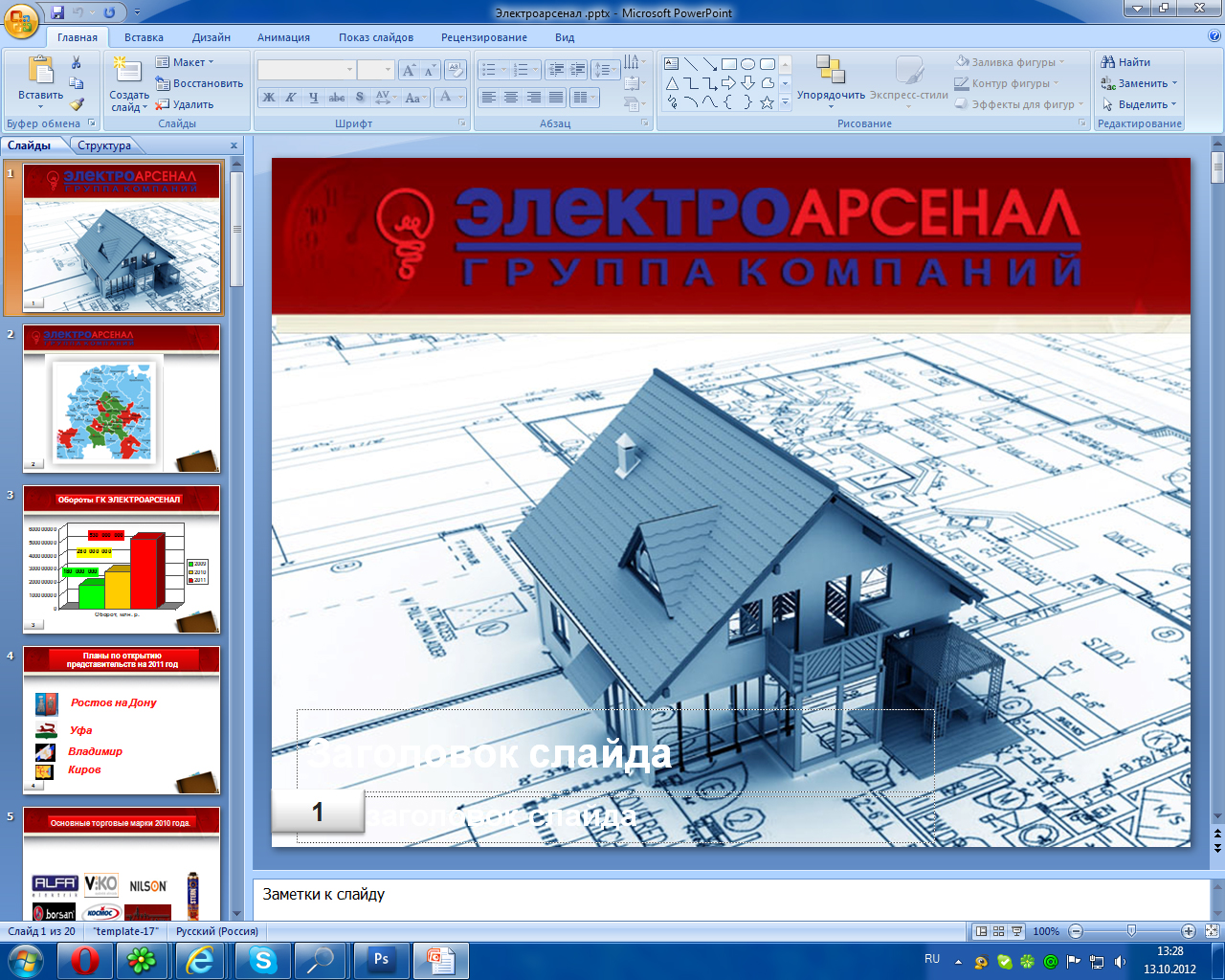Switch to the Дизайн ribbon tab
Viewport: 1225px width, 980px height.
point(211,37)
